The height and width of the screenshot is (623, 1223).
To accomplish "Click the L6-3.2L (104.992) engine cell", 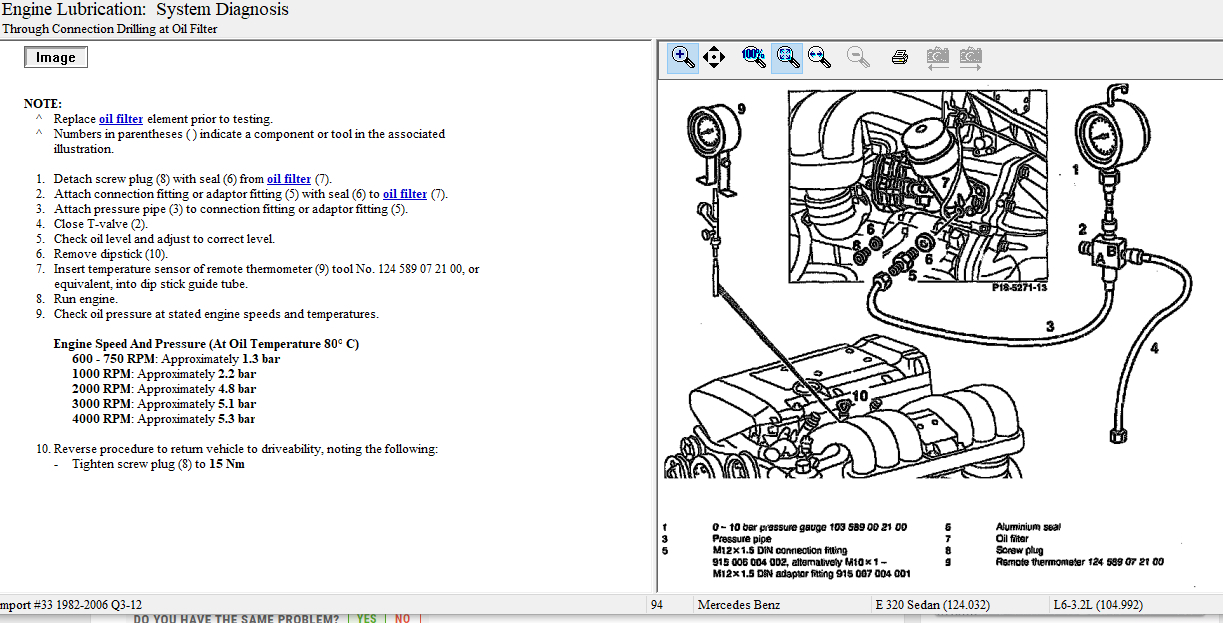I will pyautogui.click(x=1097, y=605).
